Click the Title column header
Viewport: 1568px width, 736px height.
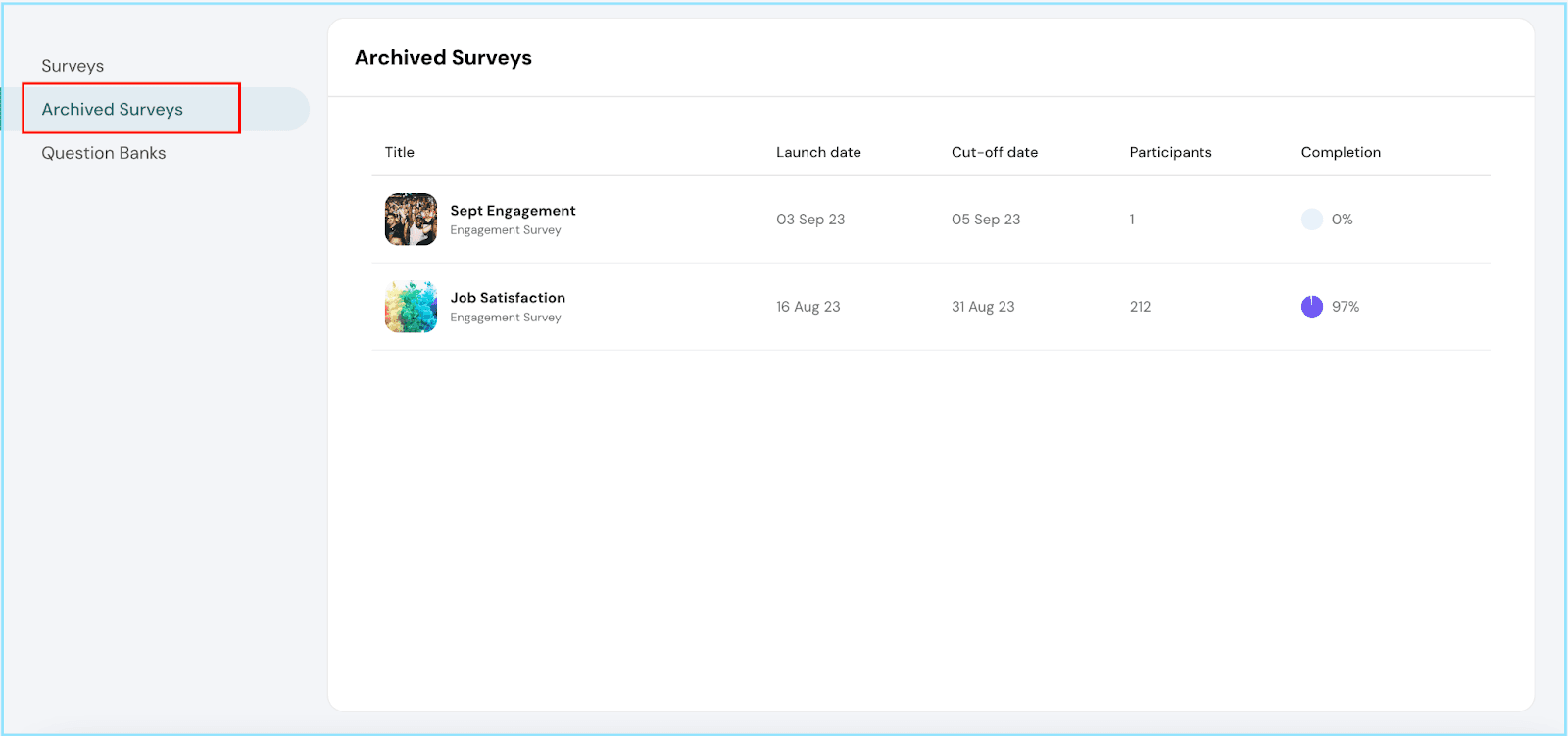tap(400, 152)
